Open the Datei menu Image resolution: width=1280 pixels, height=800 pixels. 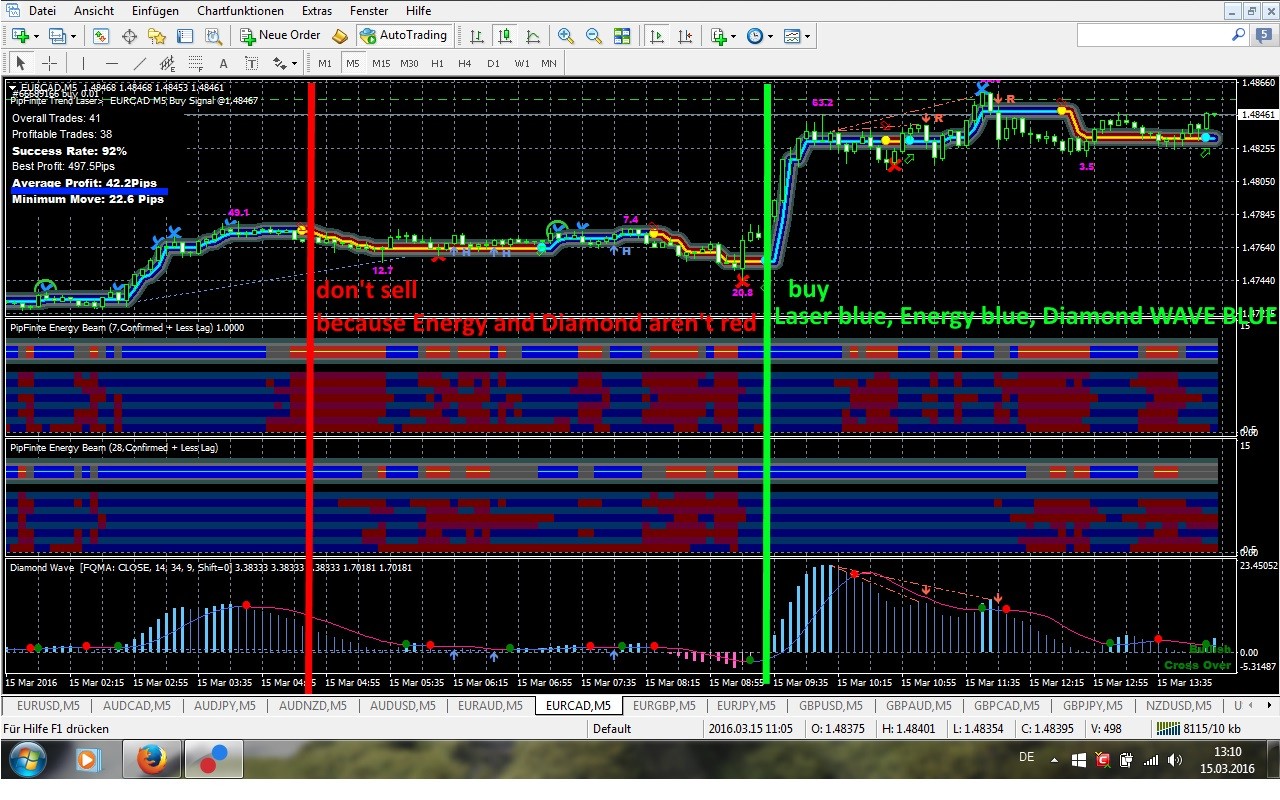(x=42, y=11)
